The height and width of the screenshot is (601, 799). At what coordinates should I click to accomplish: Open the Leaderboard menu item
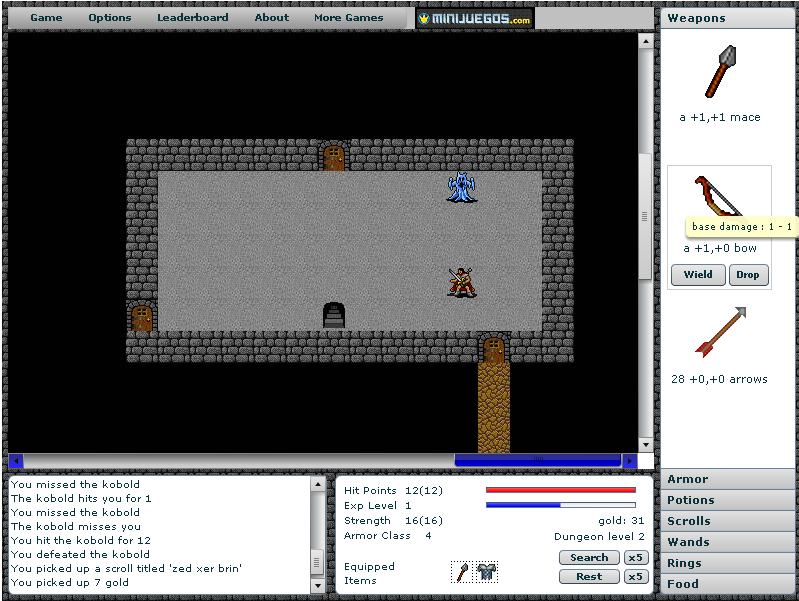click(x=192, y=18)
